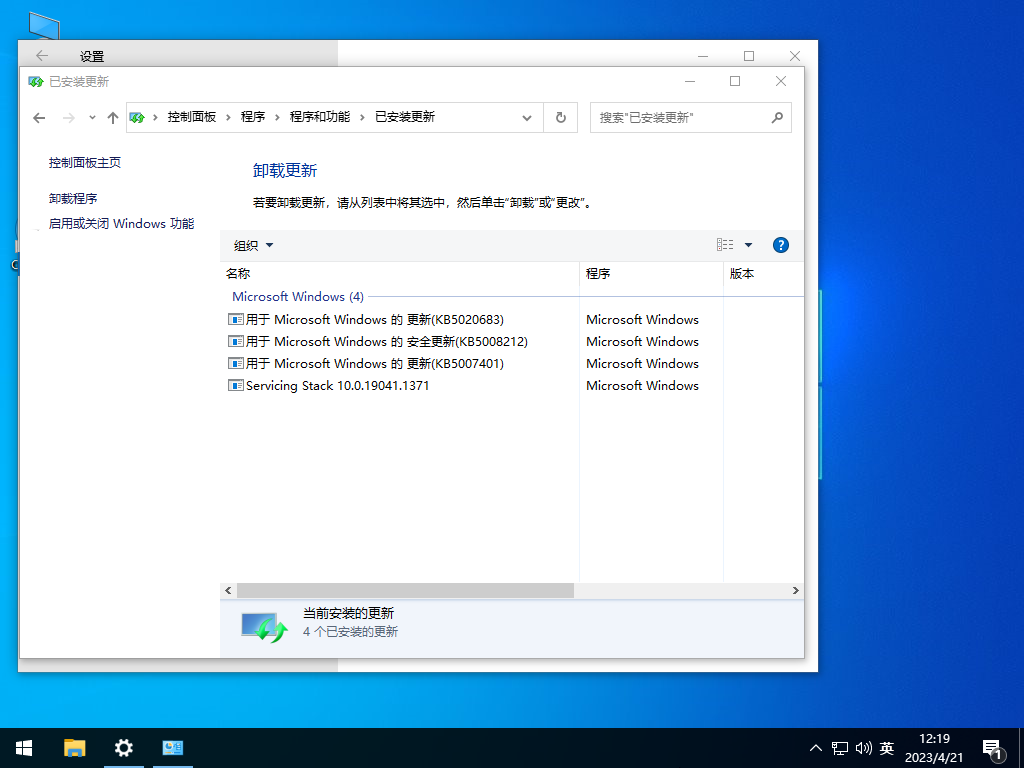Open Settings from the taskbar gear icon
The height and width of the screenshot is (768, 1024).
pos(123,747)
